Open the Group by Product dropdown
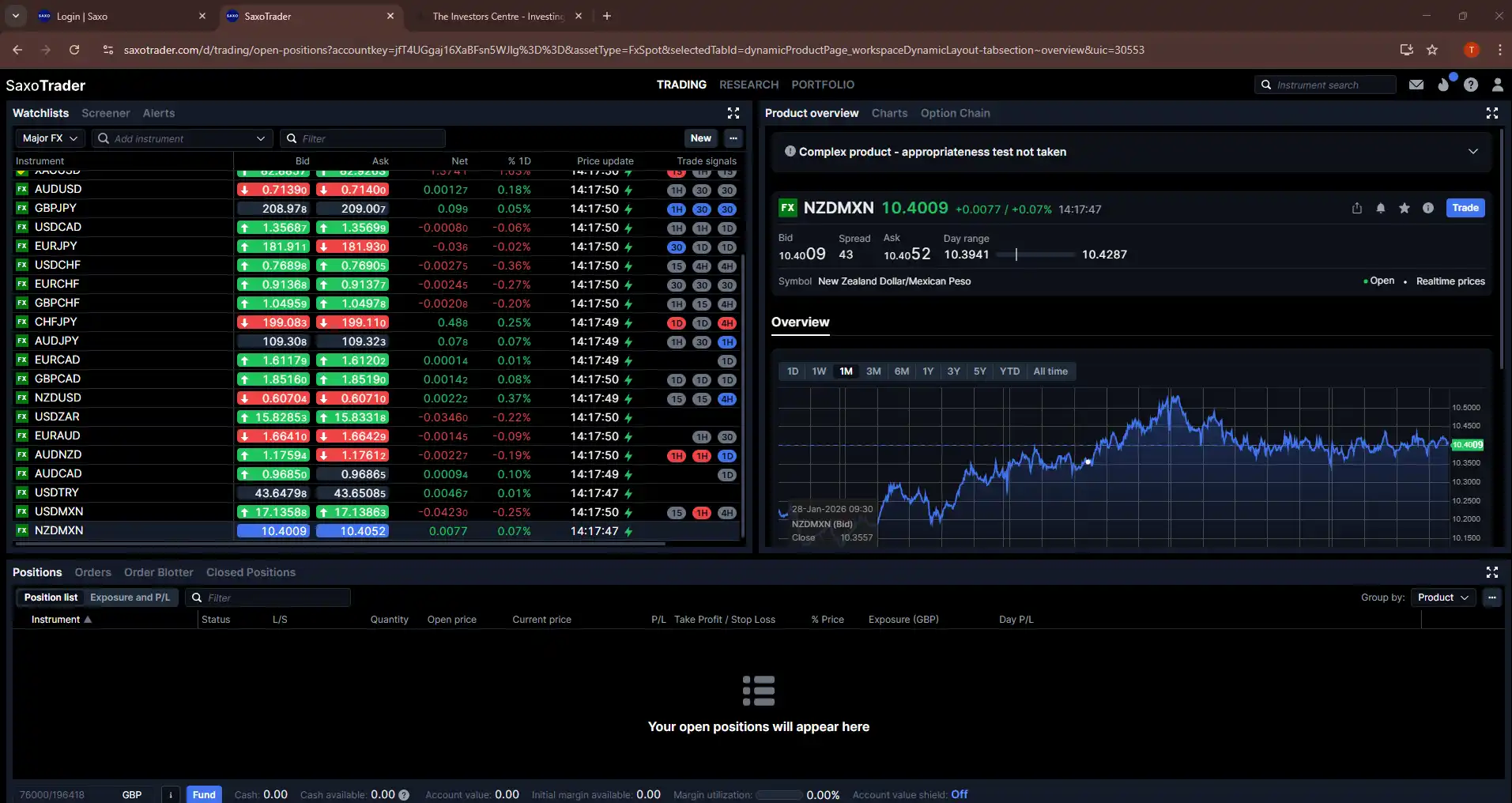Viewport: 1512px width, 803px height. (x=1442, y=598)
